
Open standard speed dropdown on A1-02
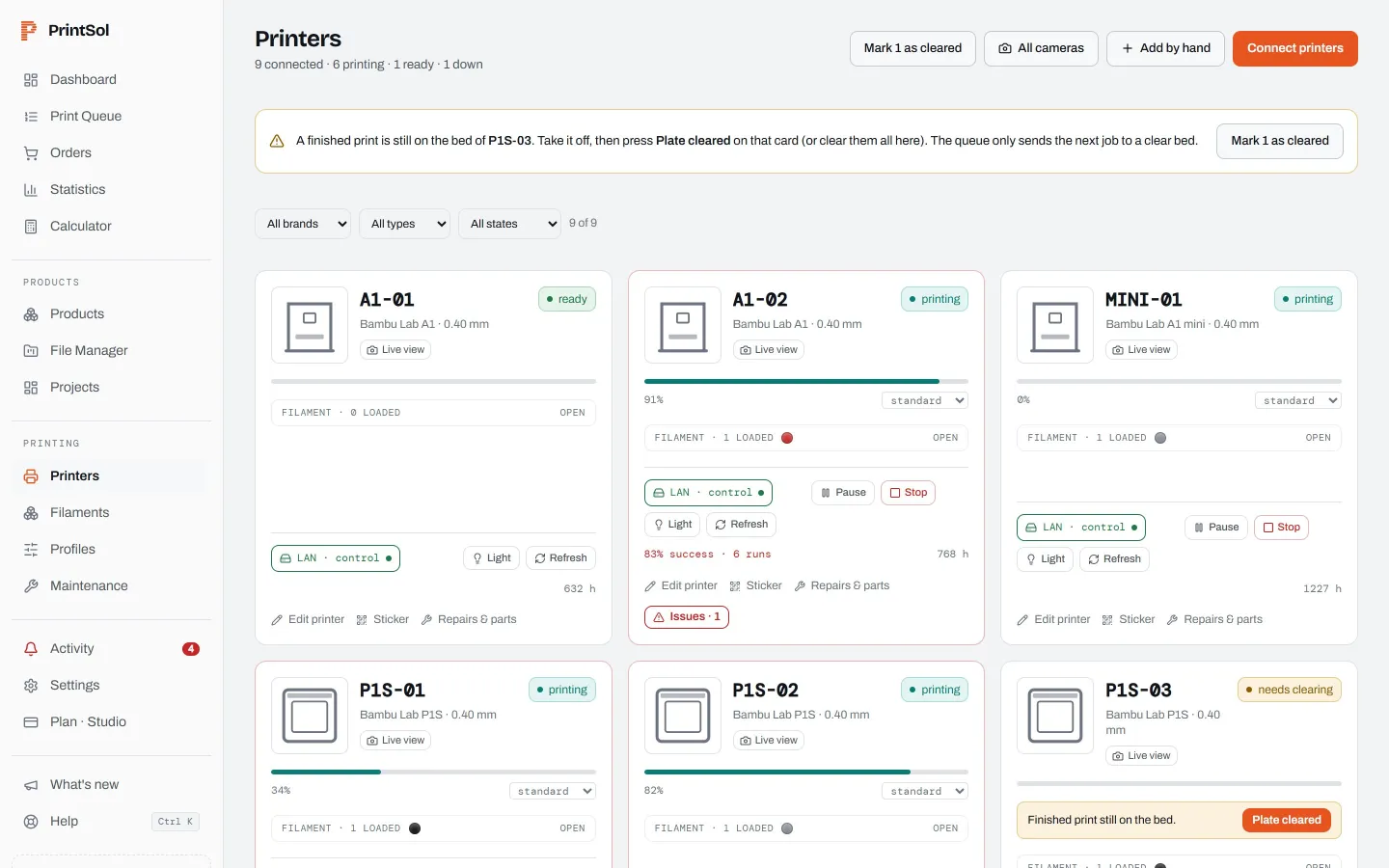click(x=925, y=400)
